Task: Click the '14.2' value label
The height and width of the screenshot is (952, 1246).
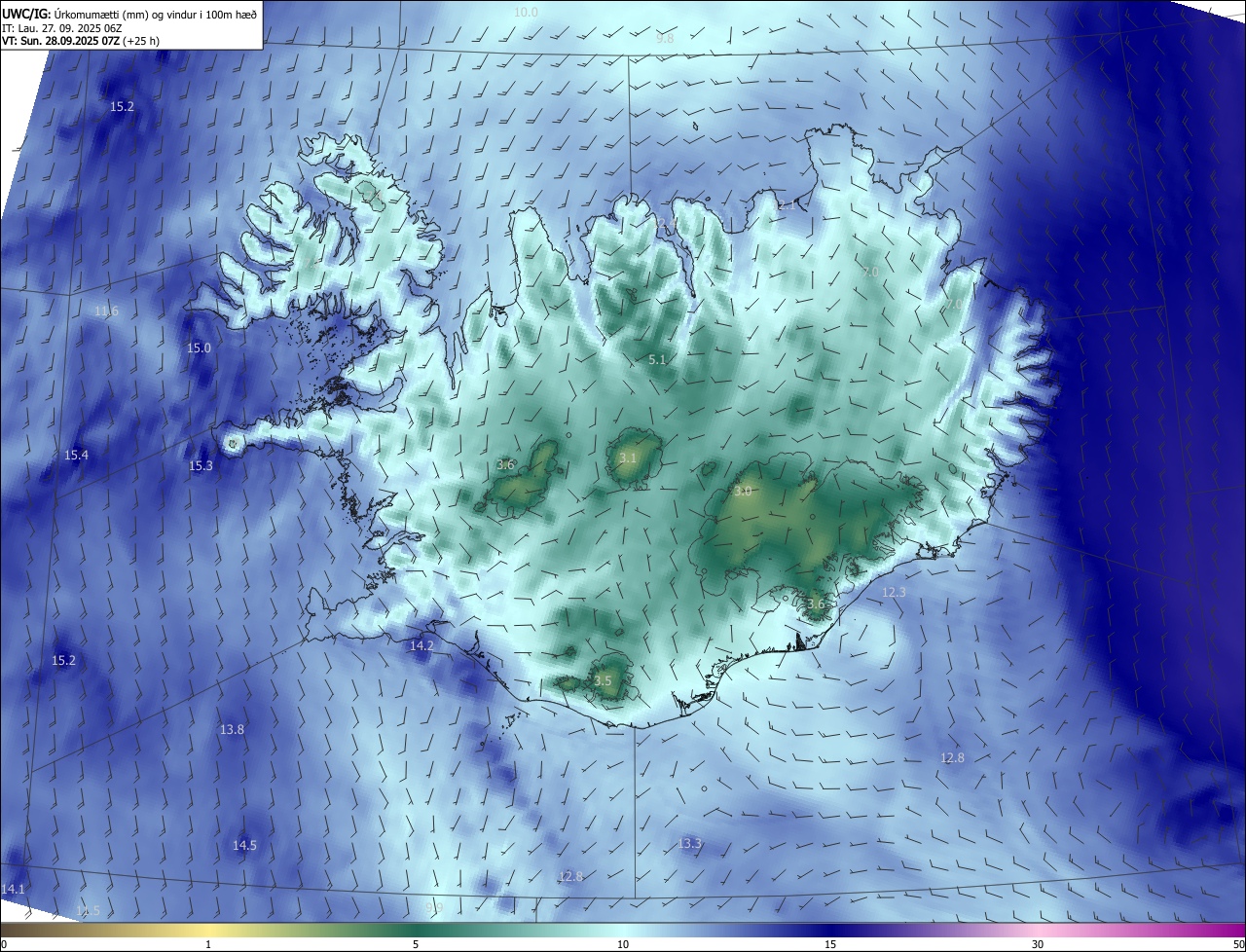Action: pyautogui.click(x=421, y=645)
